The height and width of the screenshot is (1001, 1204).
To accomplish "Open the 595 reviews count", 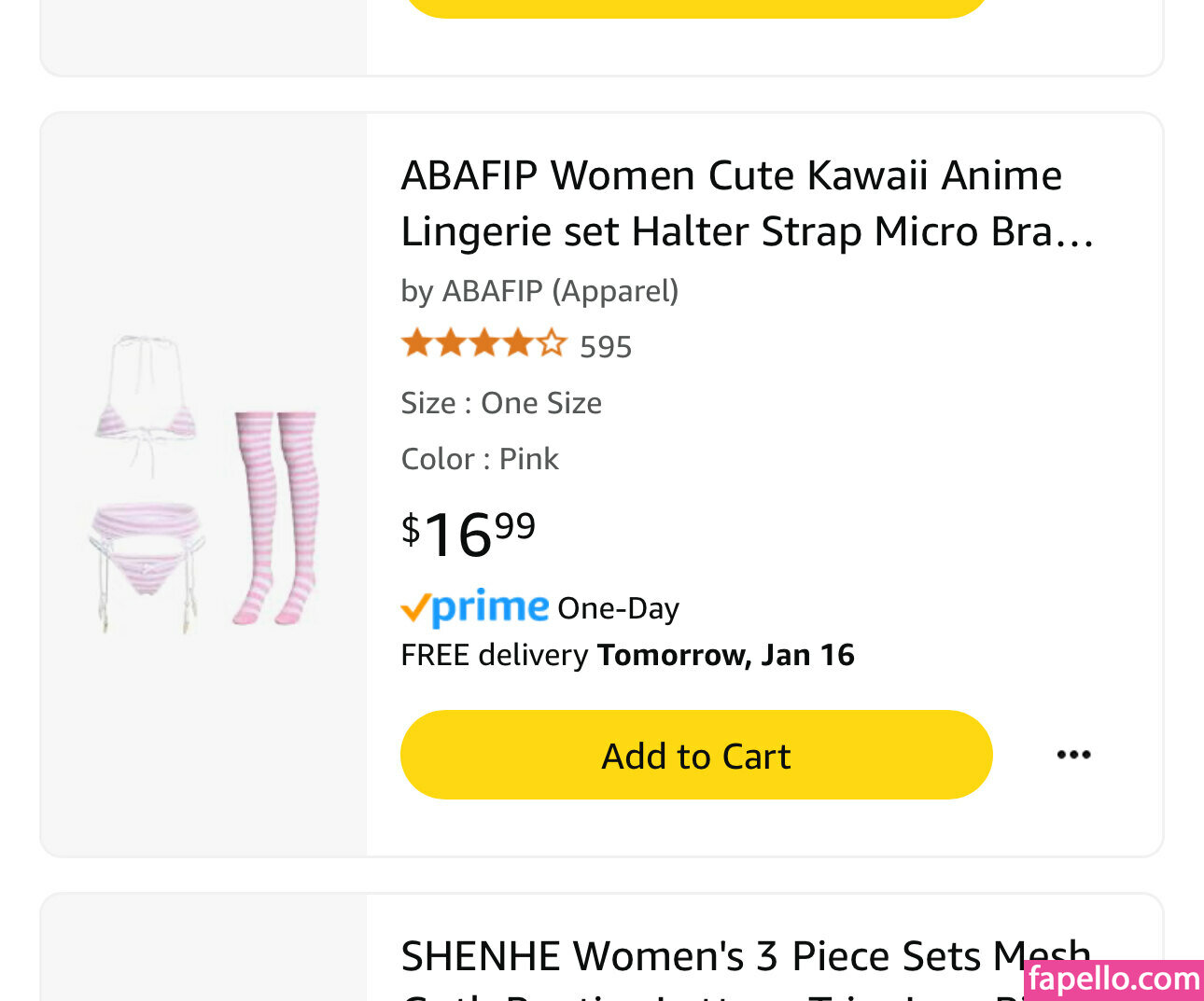I will coord(606,347).
